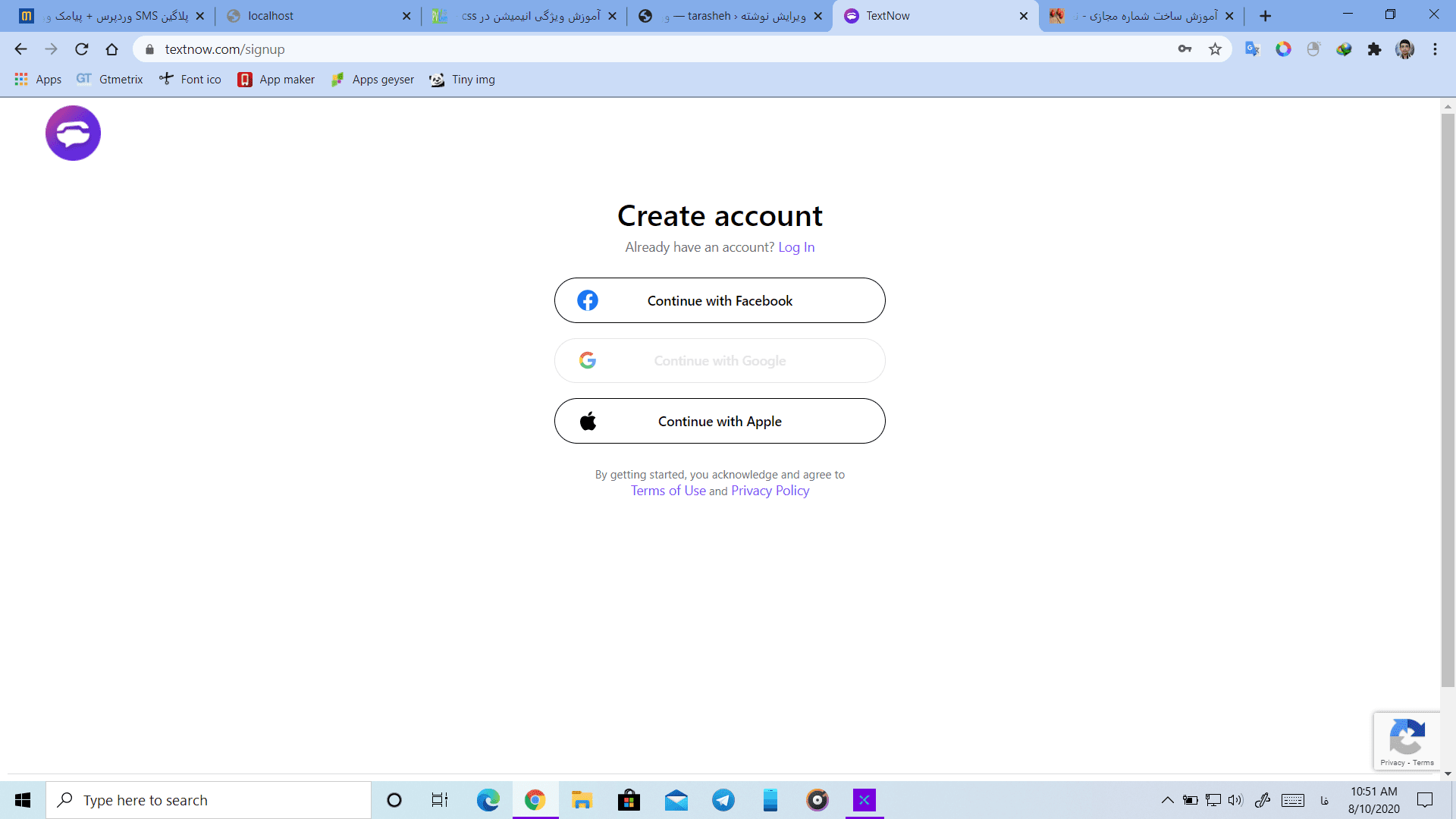Image resolution: width=1456 pixels, height=819 pixels.
Task: Open the purple X app on taskbar
Action: 864,800
